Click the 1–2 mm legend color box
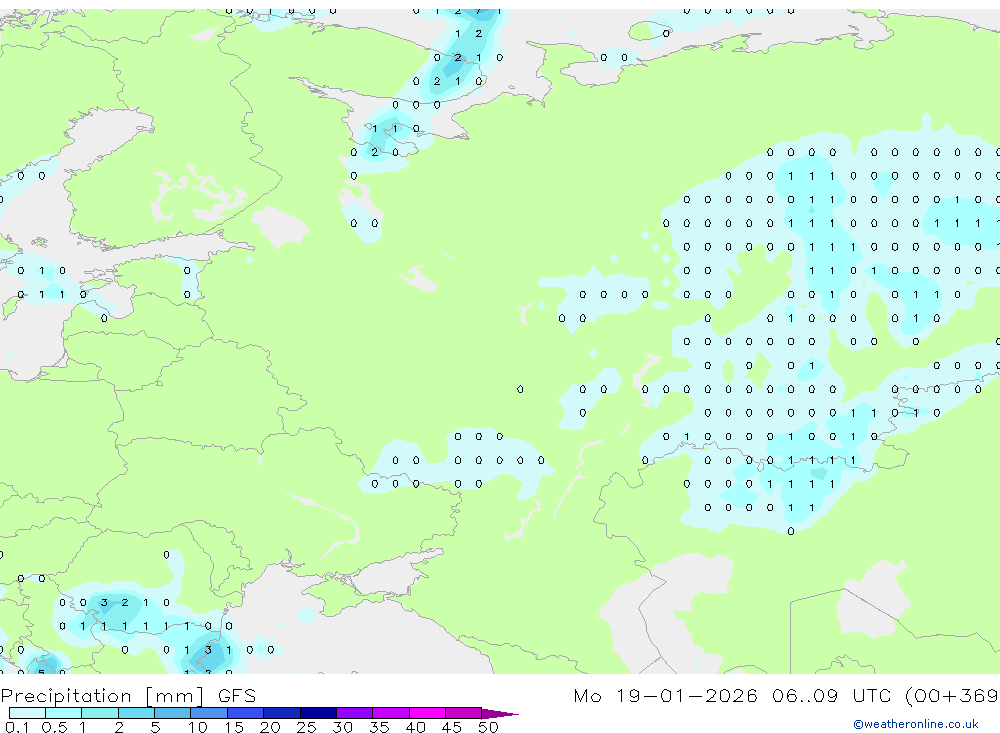The width and height of the screenshot is (1000, 733). (x=100, y=713)
